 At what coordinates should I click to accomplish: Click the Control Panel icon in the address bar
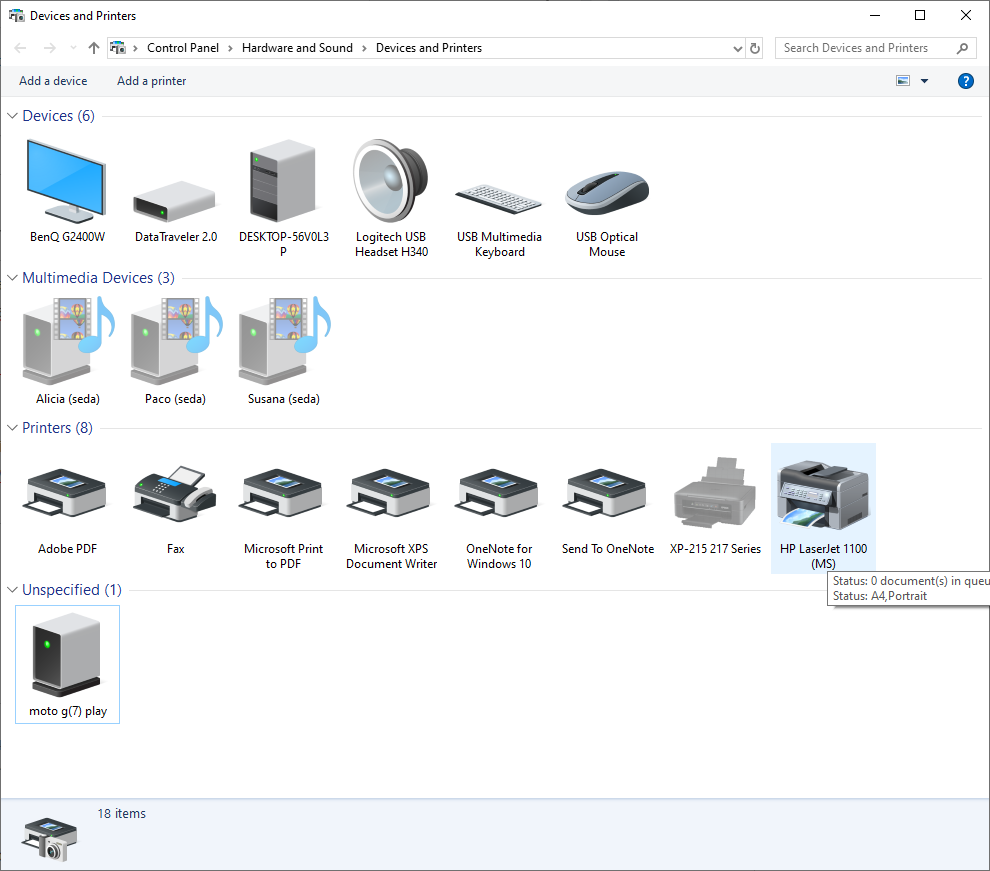pos(117,48)
